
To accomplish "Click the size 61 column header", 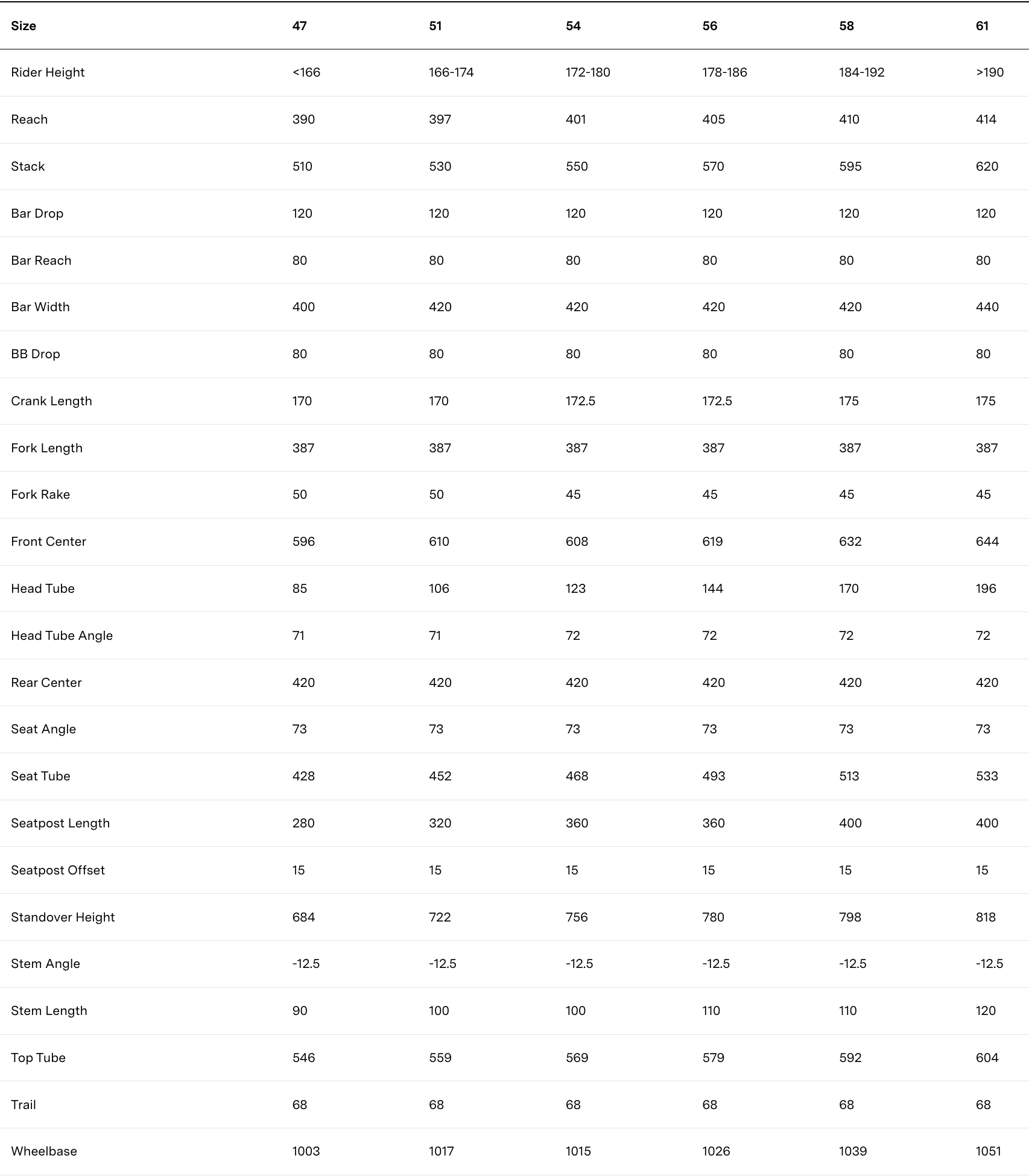I will click(x=982, y=26).
